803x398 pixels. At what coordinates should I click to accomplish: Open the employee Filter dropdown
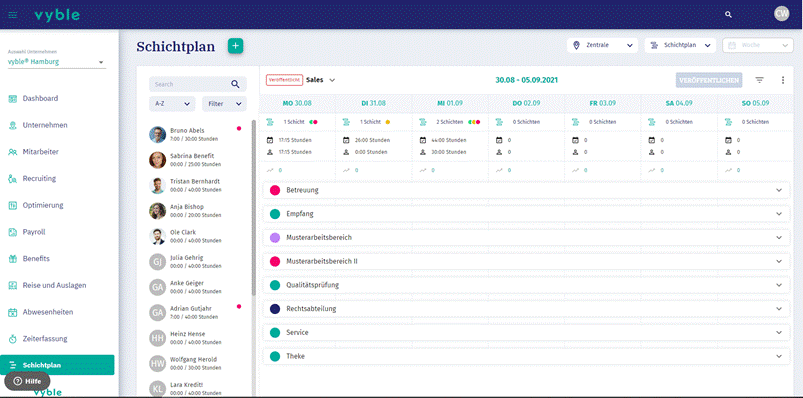point(224,103)
